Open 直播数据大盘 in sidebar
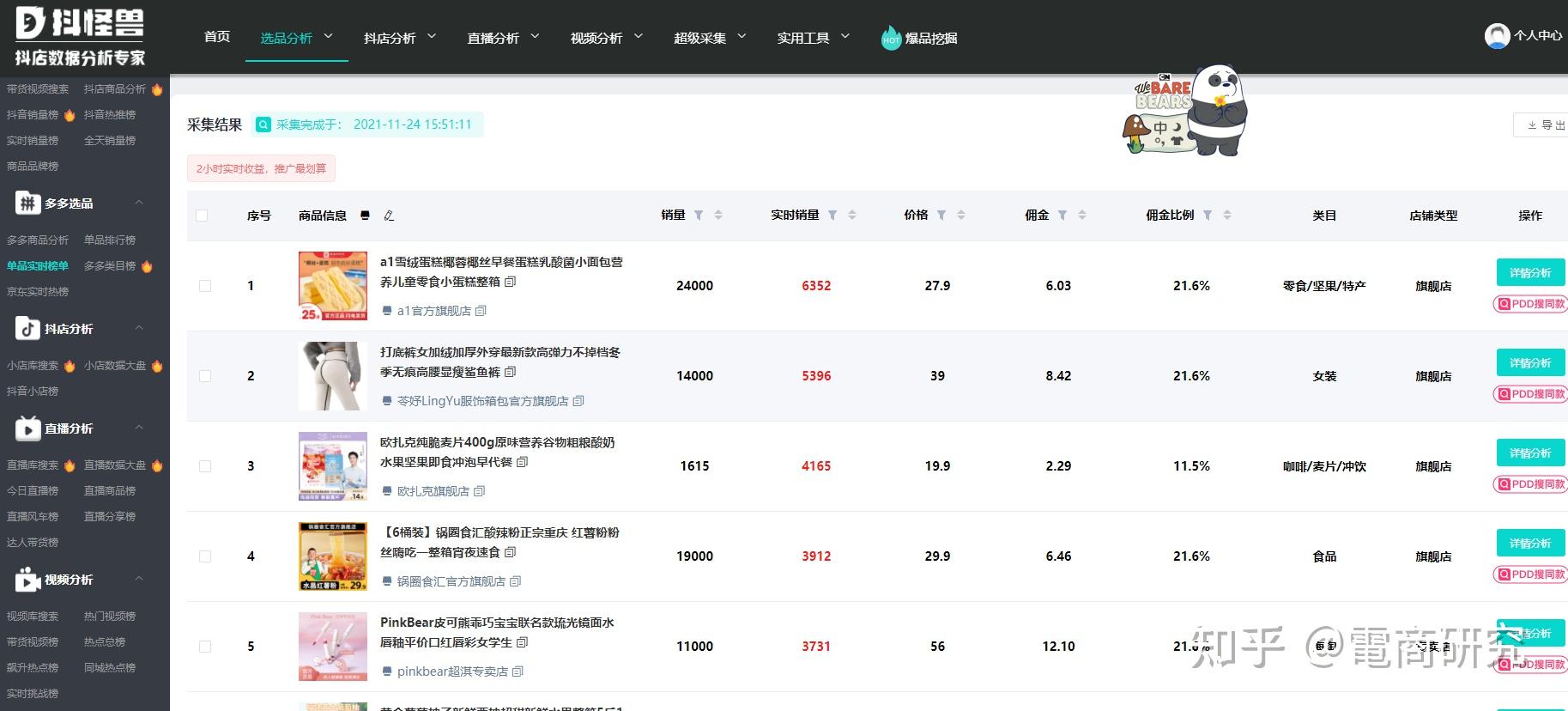Screen dimensions: 1568x711 coord(115,465)
